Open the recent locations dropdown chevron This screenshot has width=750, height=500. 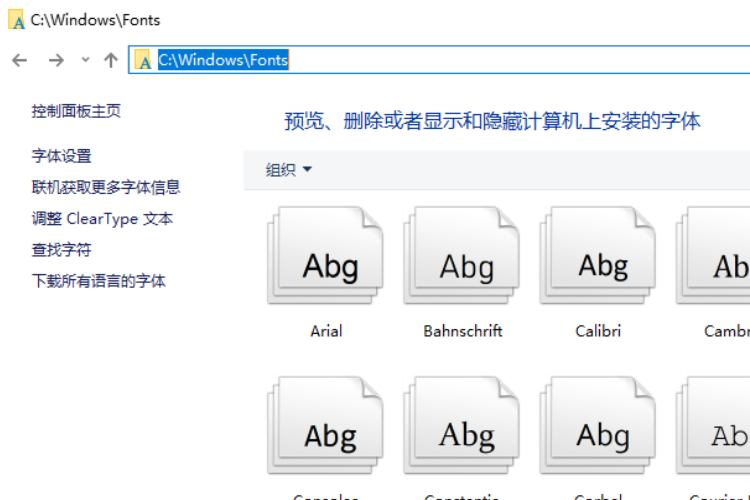tap(86, 60)
